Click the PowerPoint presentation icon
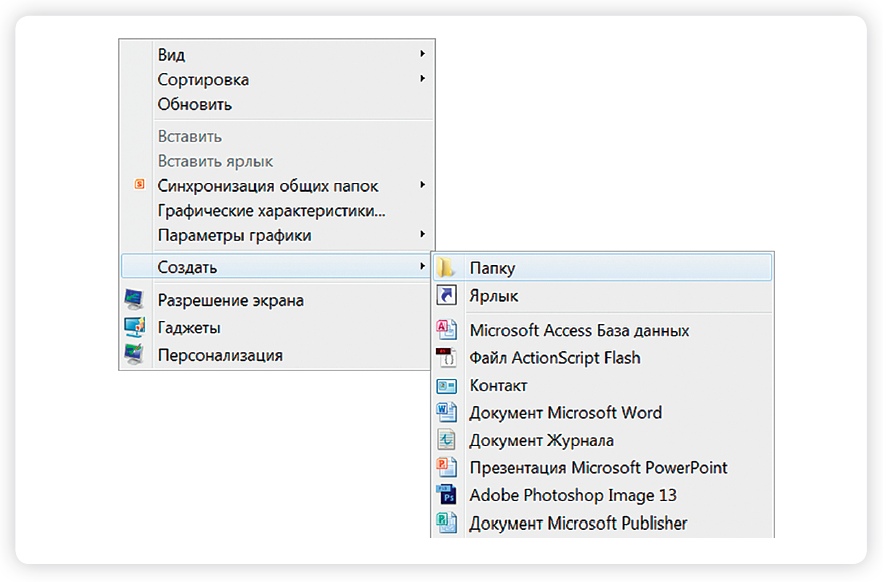The width and height of the screenshot is (883, 582). coord(446,467)
